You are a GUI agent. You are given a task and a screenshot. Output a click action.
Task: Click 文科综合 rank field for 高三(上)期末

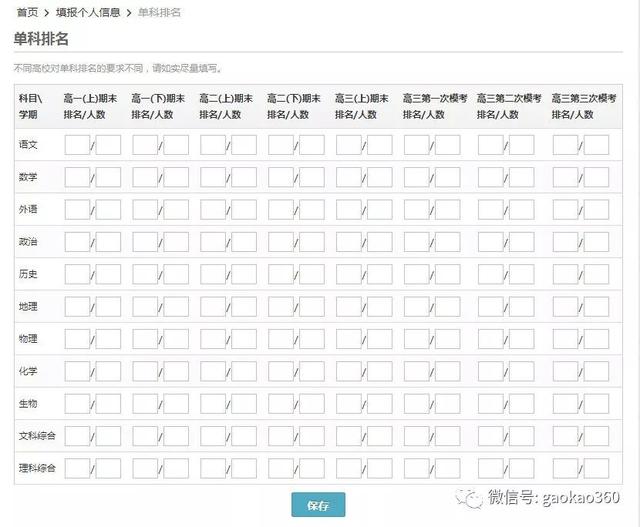pos(349,436)
